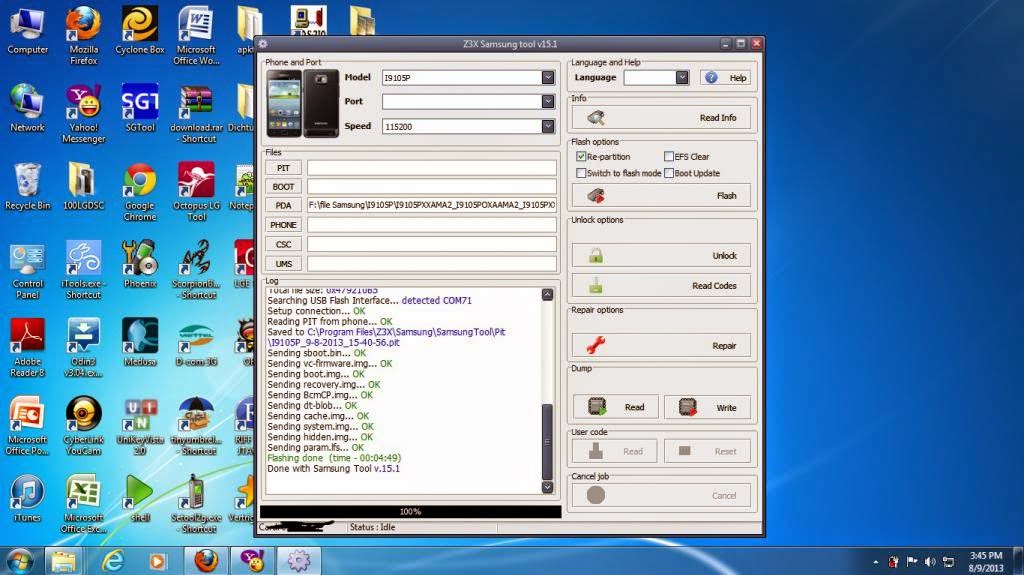Switch to Z3X gear icon in taskbar
The width and height of the screenshot is (1024, 575).
point(298,561)
